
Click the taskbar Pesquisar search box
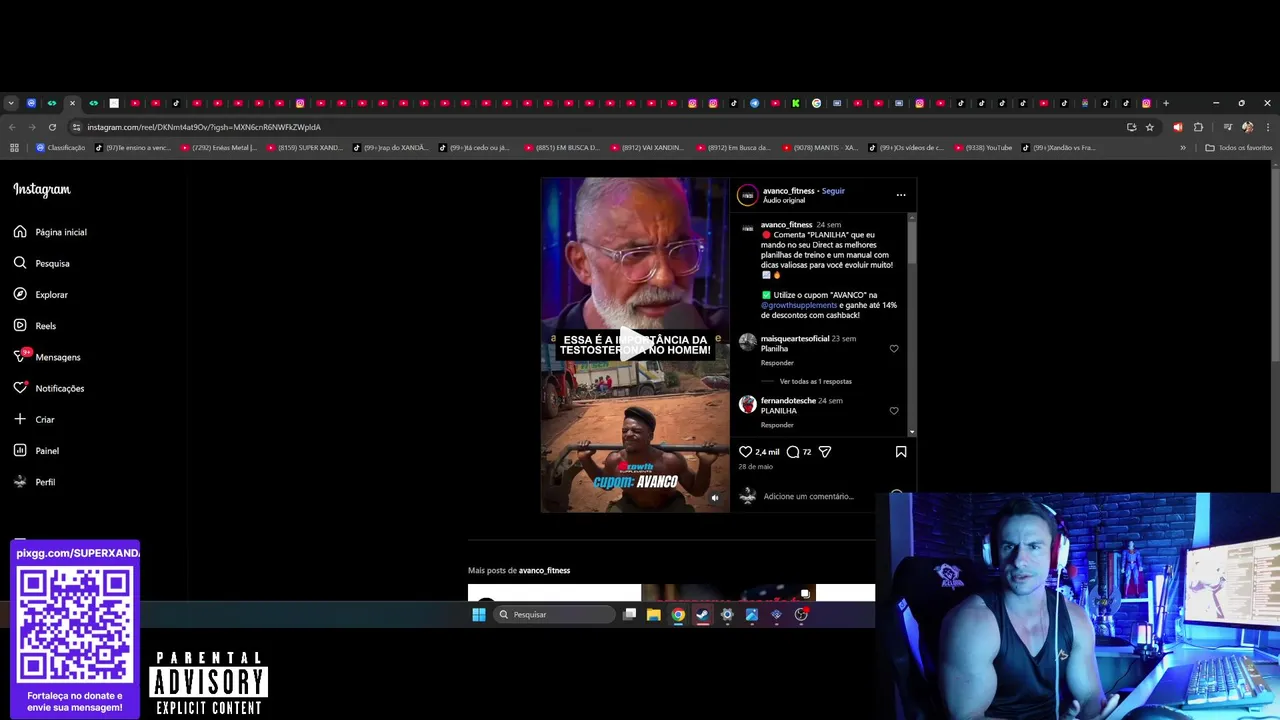pos(555,615)
